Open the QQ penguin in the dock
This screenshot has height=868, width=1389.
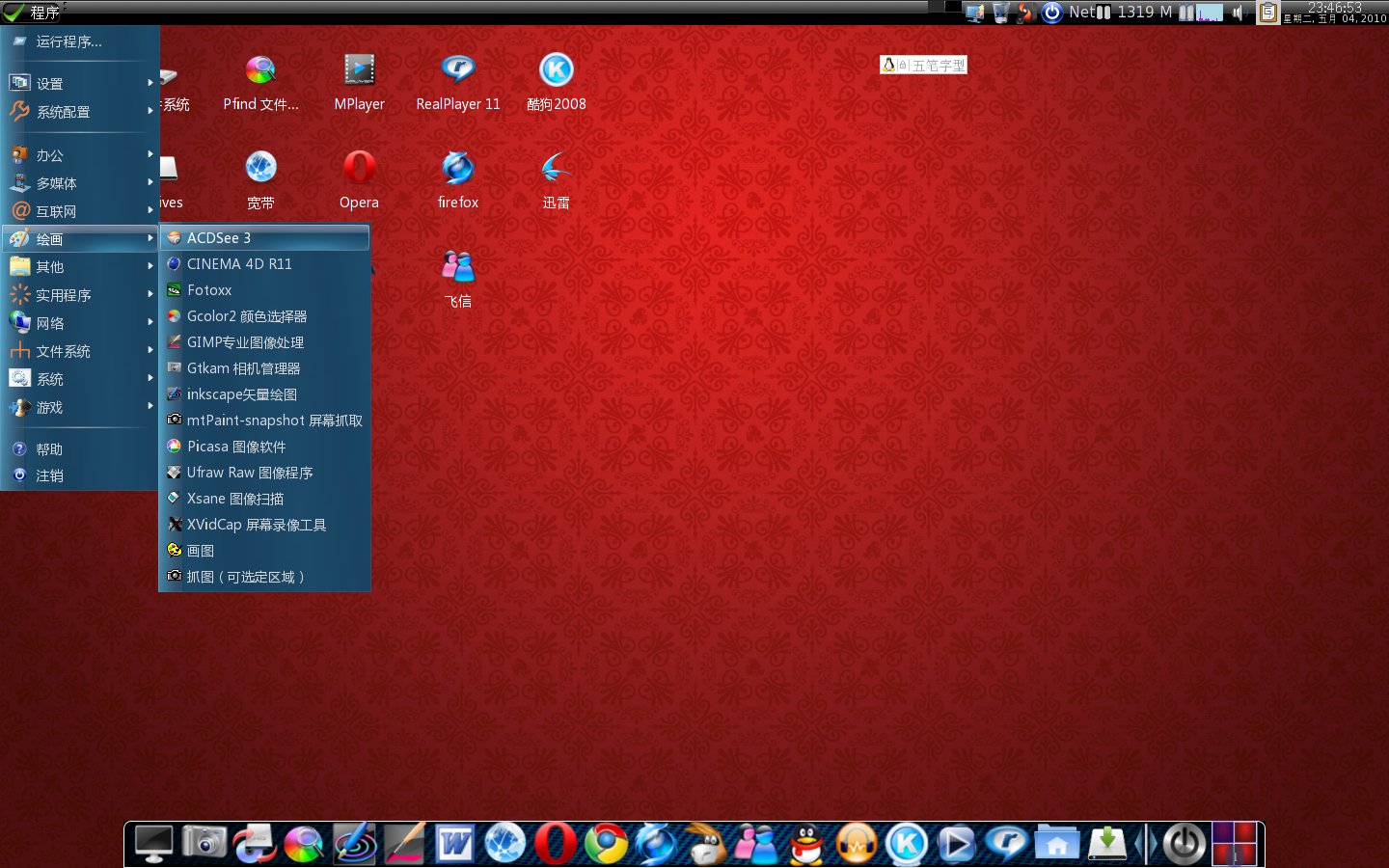[805, 845]
